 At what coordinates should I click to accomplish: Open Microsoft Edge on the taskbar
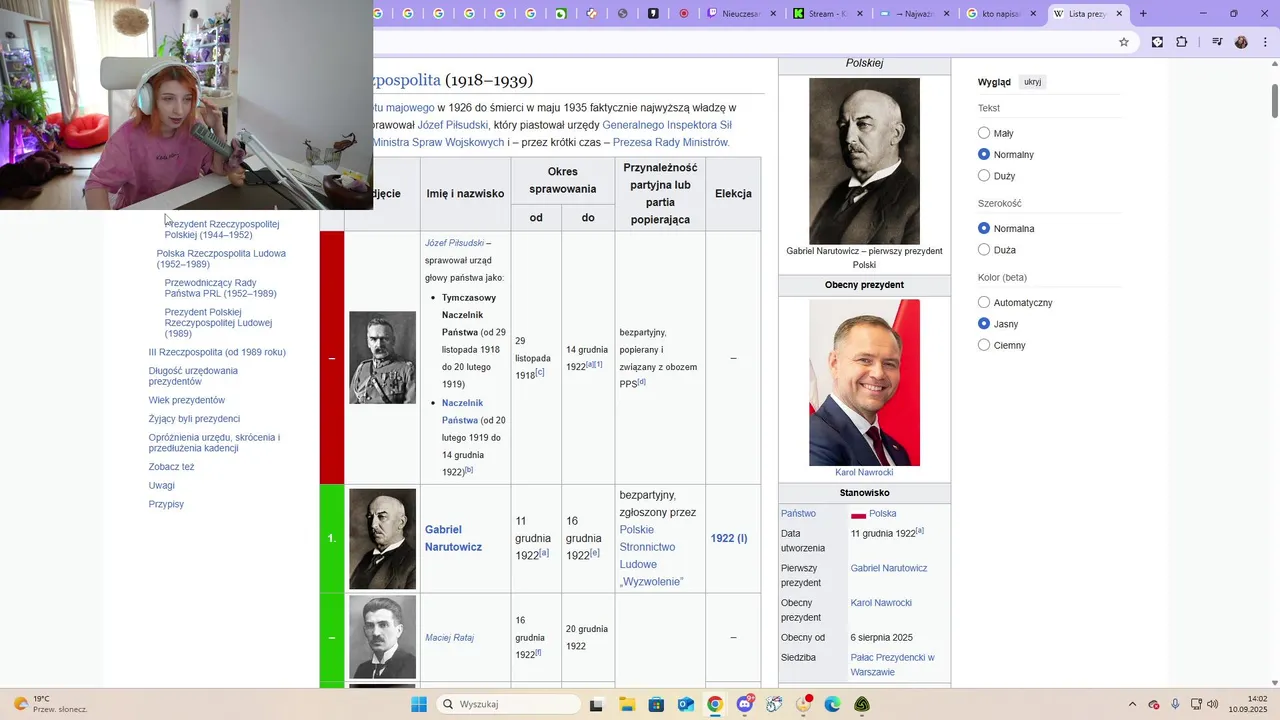coord(832,704)
